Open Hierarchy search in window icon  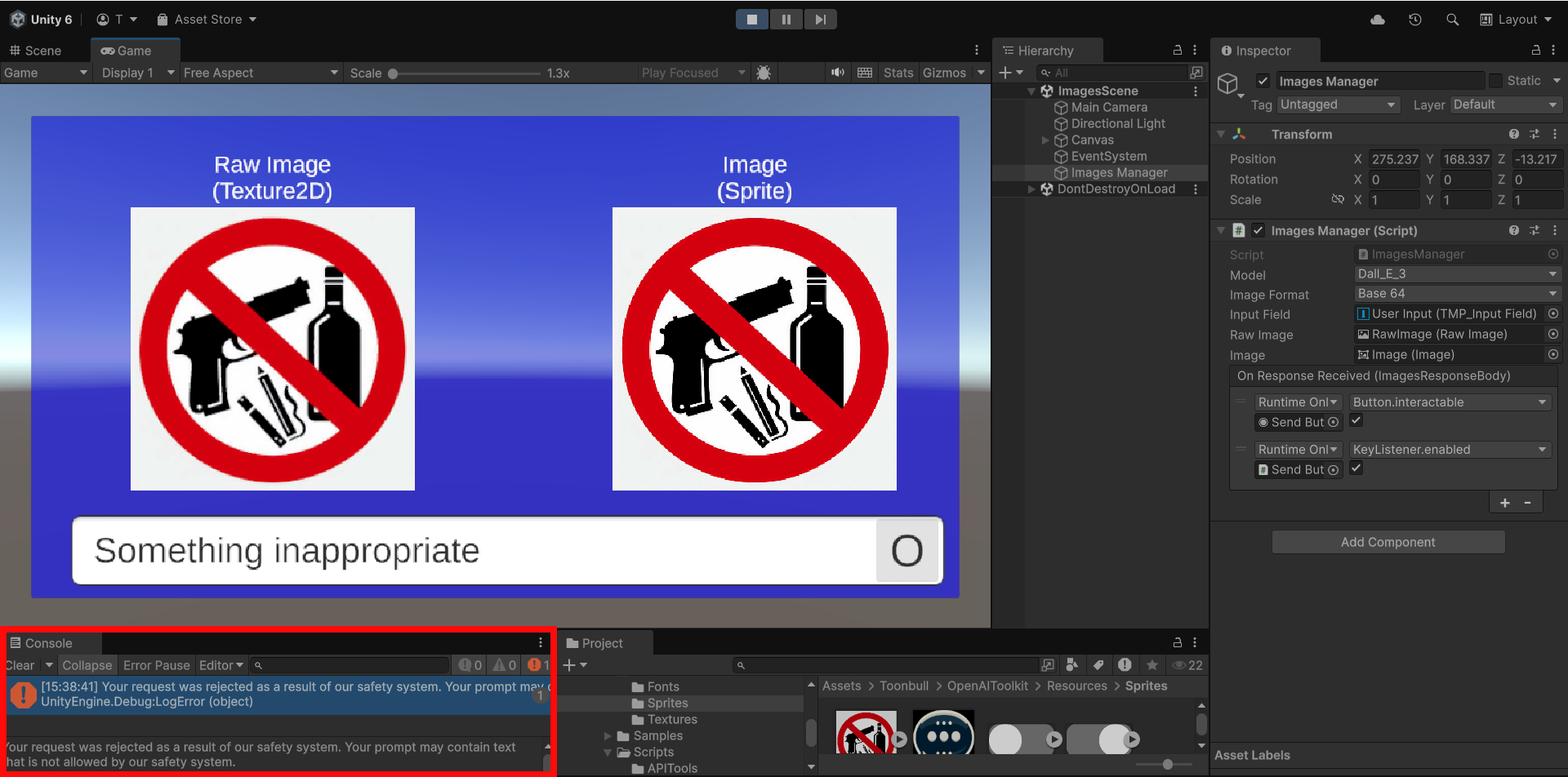pos(1196,73)
